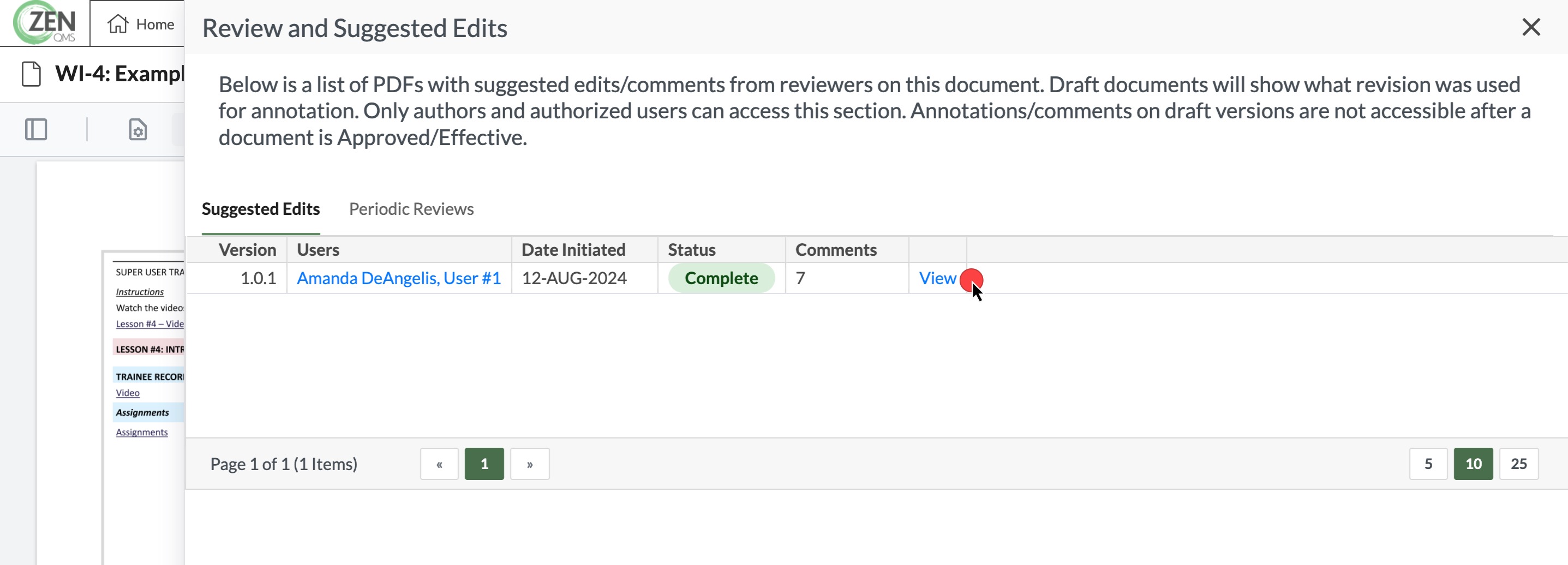Show 10 items per page

point(1473,464)
